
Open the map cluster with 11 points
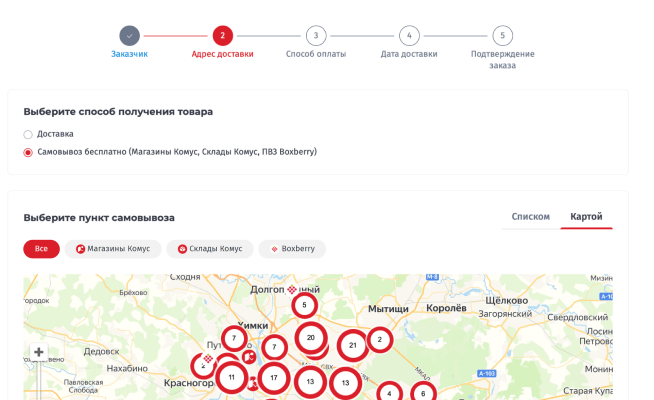231,377
